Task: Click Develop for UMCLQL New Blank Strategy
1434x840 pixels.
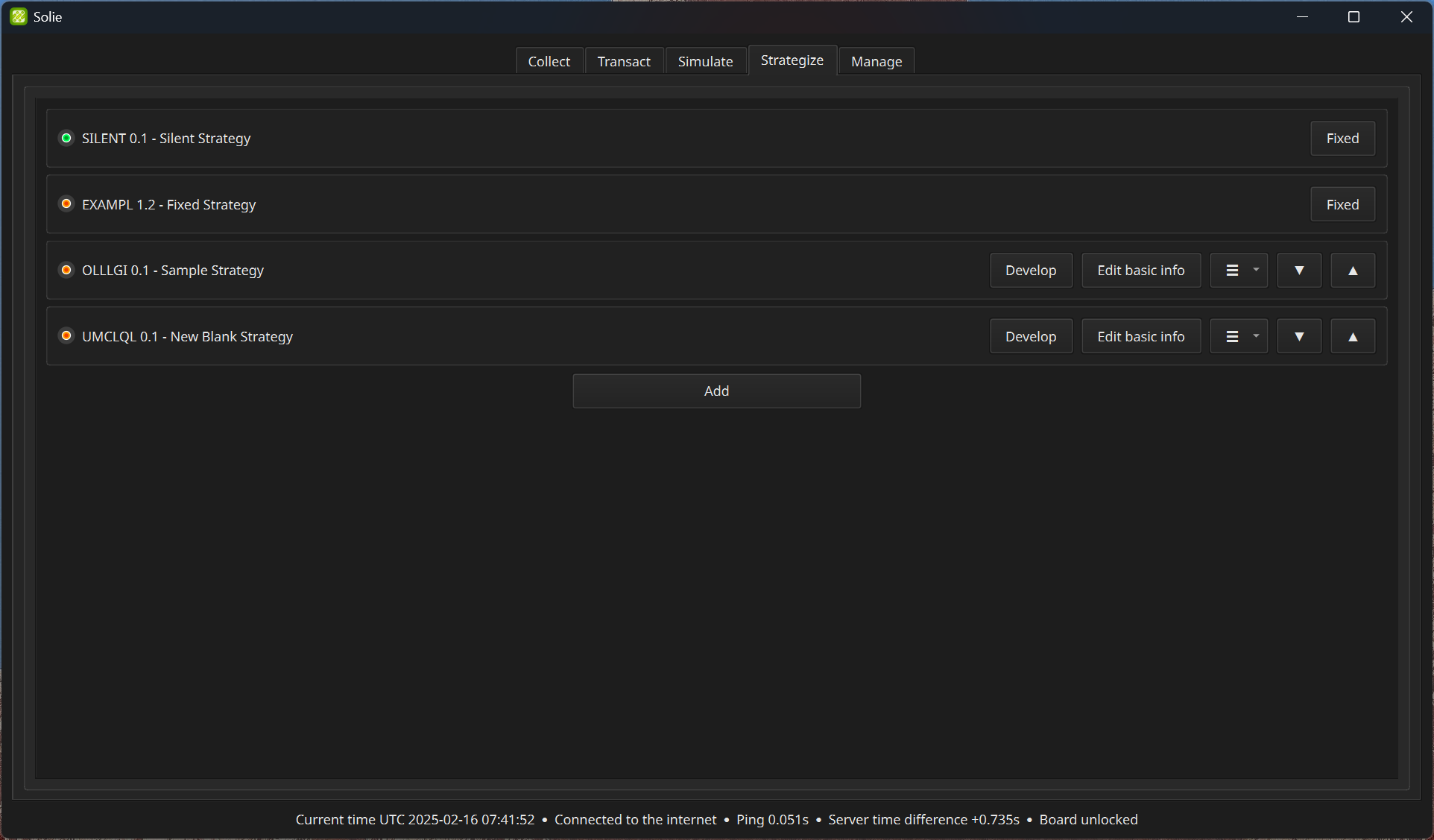Action: (x=1030, y=337)
